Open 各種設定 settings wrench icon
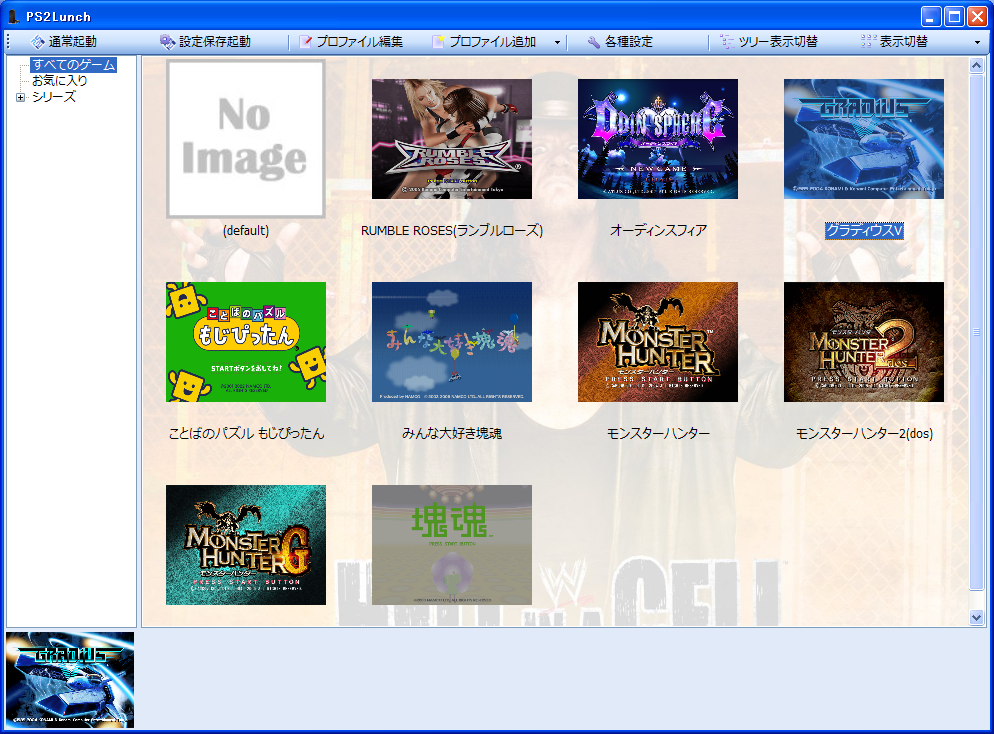Screen dimensions: 994x734 click(x=593, y=42)
